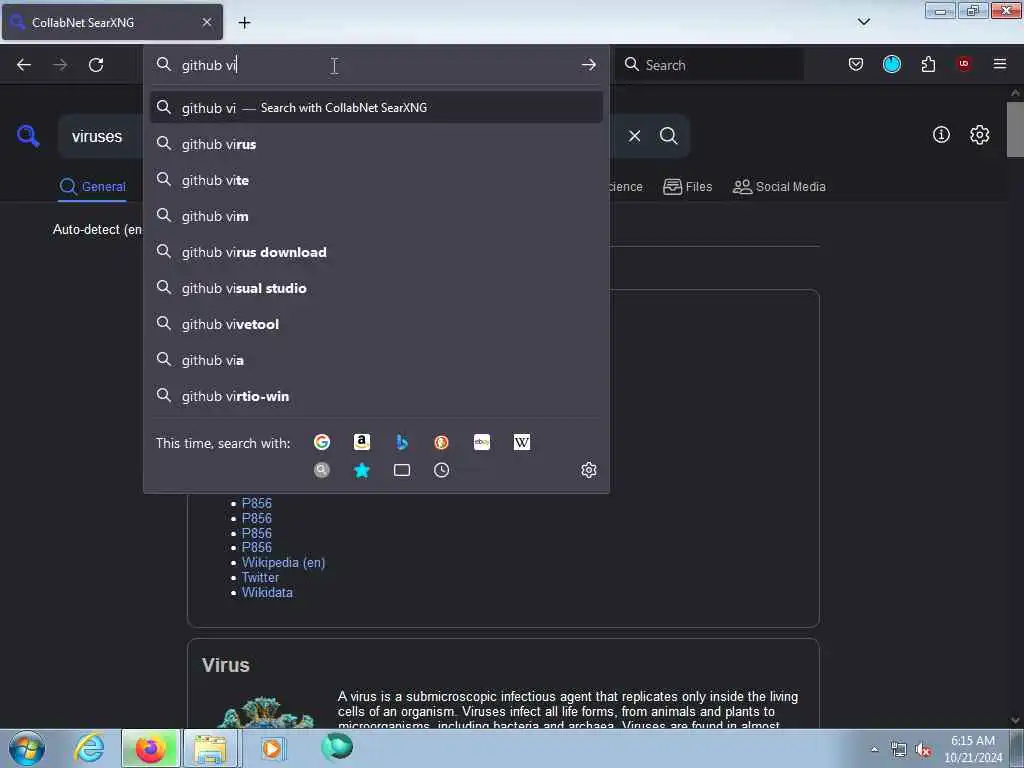Expand the list all tabs chevron

[863, 22]
